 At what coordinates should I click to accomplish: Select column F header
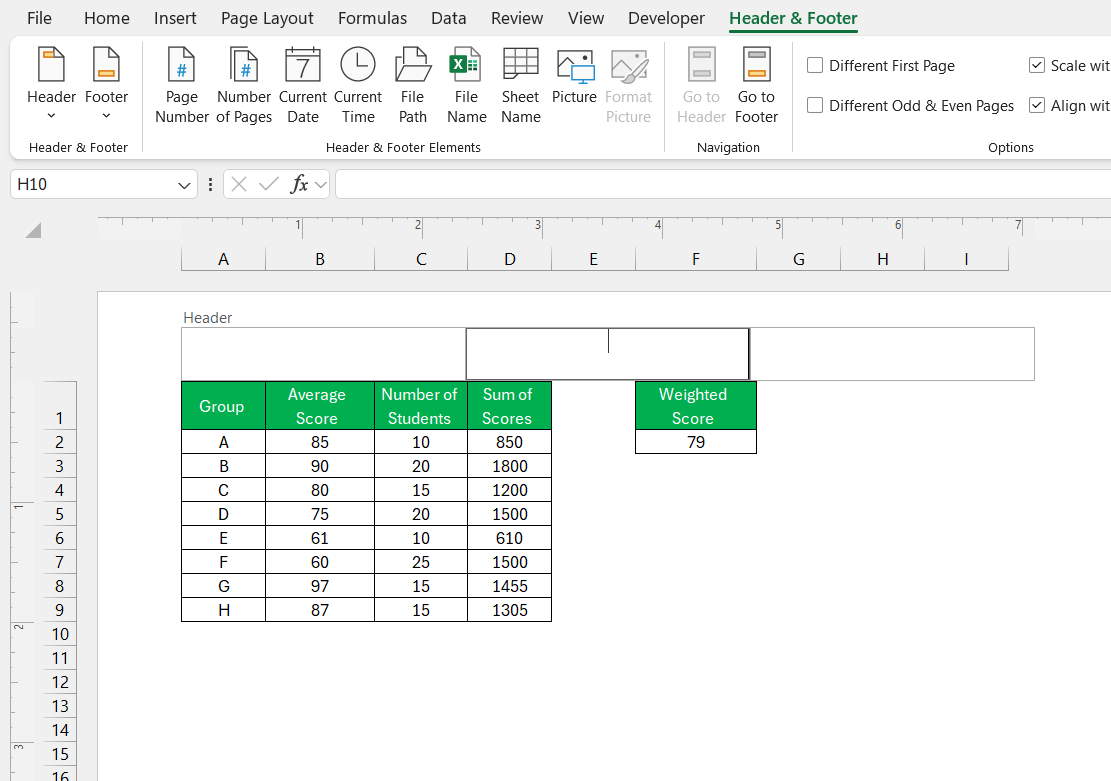tap(696, 259)
